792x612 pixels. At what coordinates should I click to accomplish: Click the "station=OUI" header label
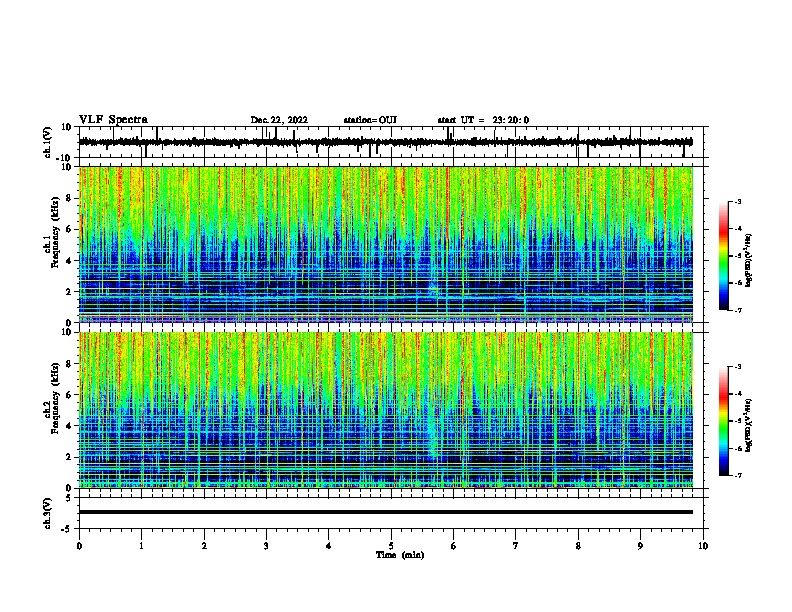pos(370,120)
